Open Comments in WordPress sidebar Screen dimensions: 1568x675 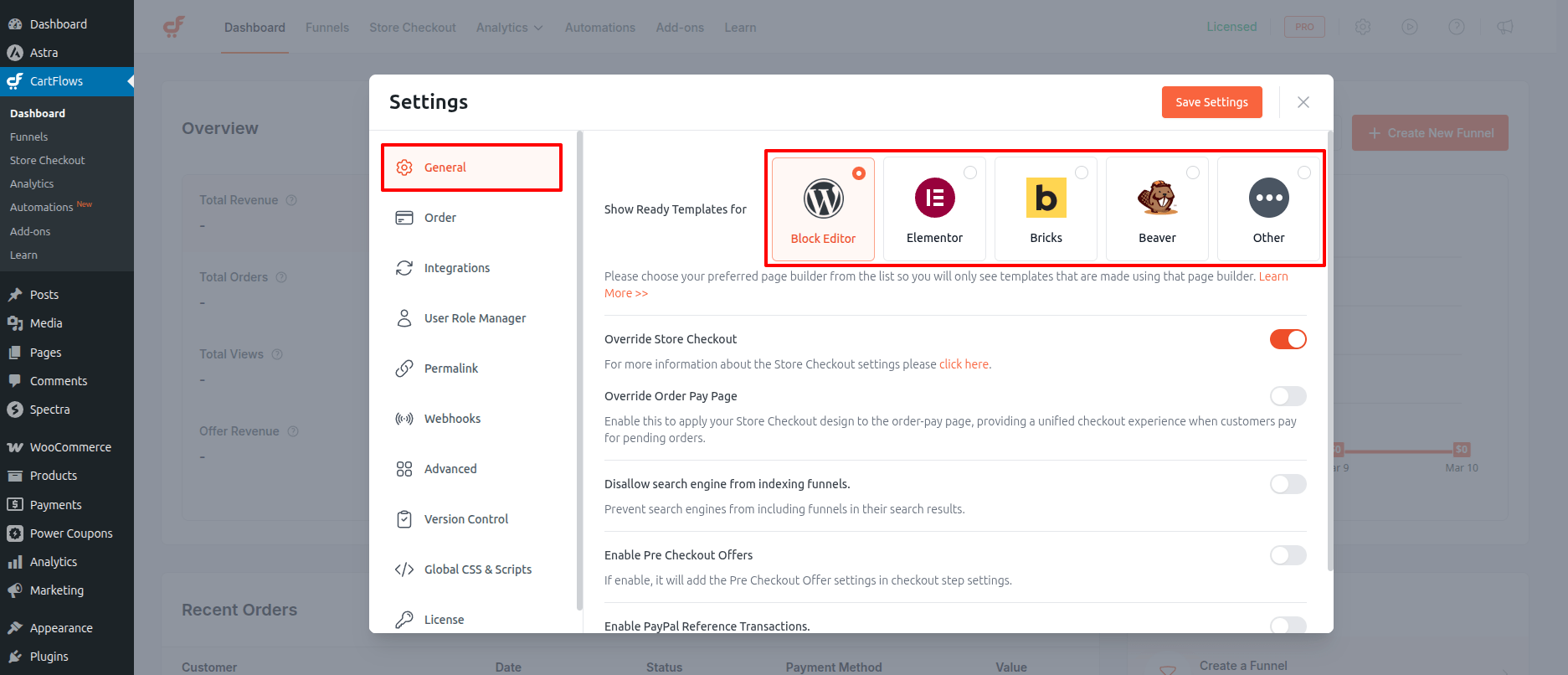(x=67, y=381)
